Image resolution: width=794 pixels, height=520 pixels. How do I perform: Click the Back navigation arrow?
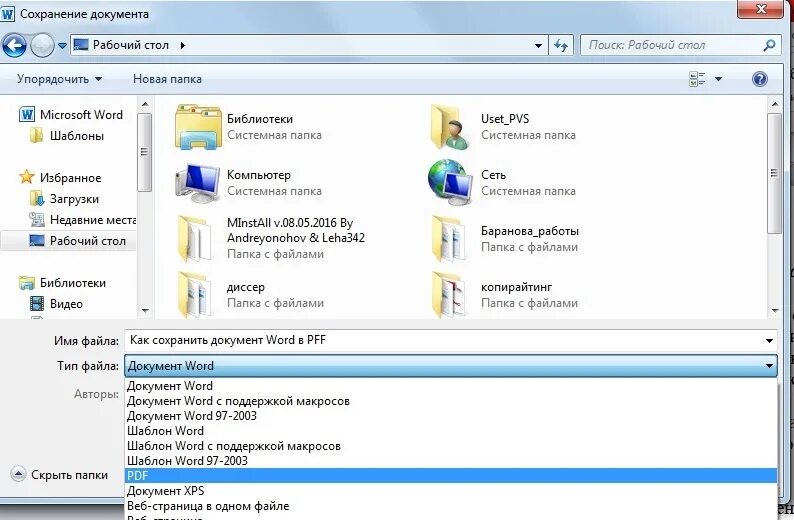[x=14, y=46]
